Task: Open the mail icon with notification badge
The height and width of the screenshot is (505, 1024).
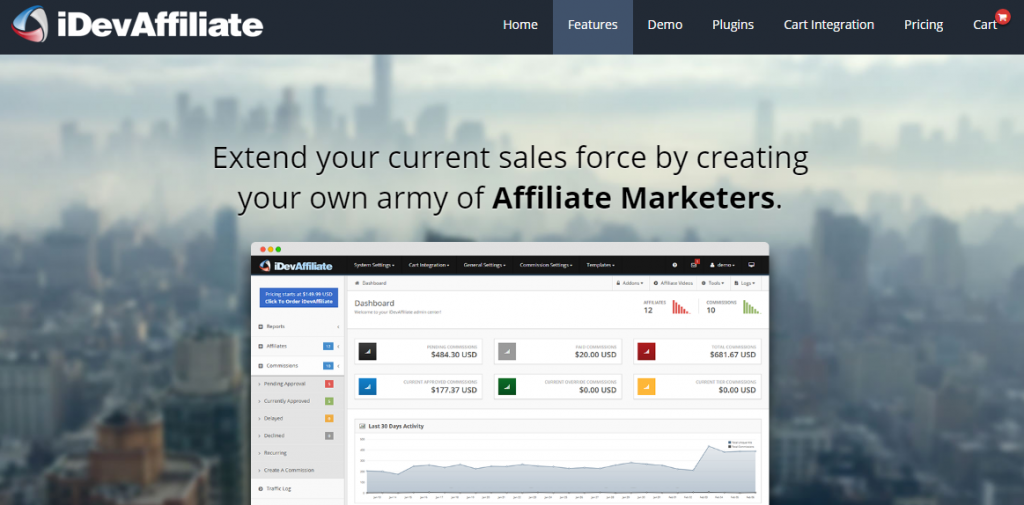Action: pyautogui.click(x=694, y=265)
